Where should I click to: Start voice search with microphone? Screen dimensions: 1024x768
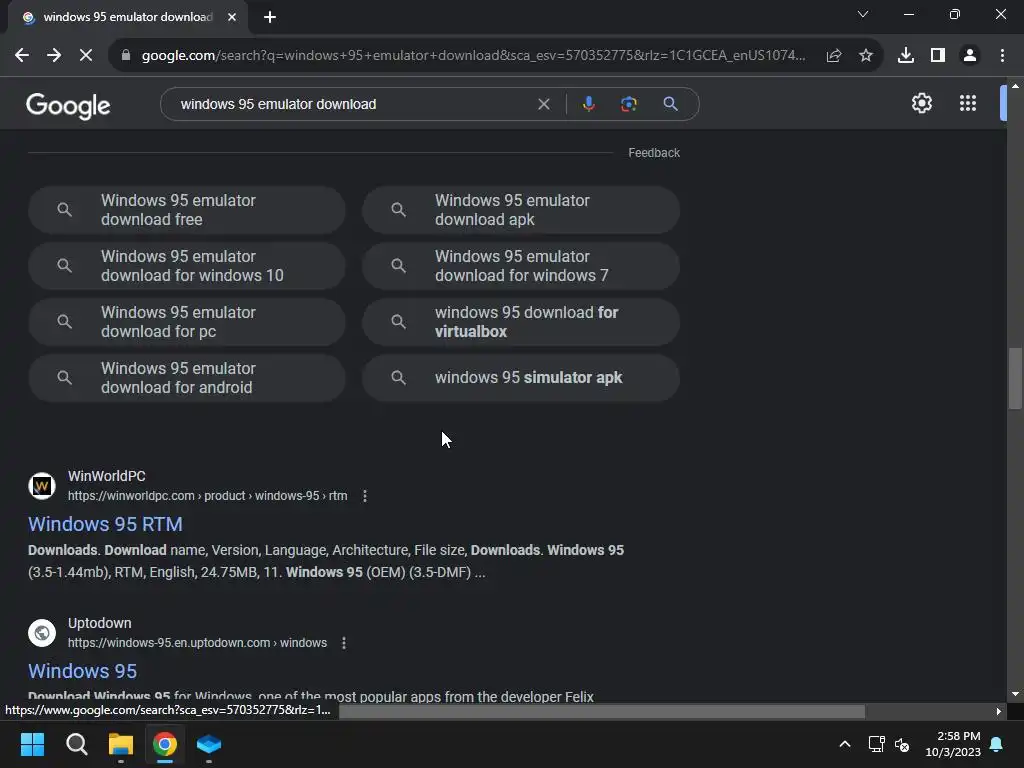588,104
